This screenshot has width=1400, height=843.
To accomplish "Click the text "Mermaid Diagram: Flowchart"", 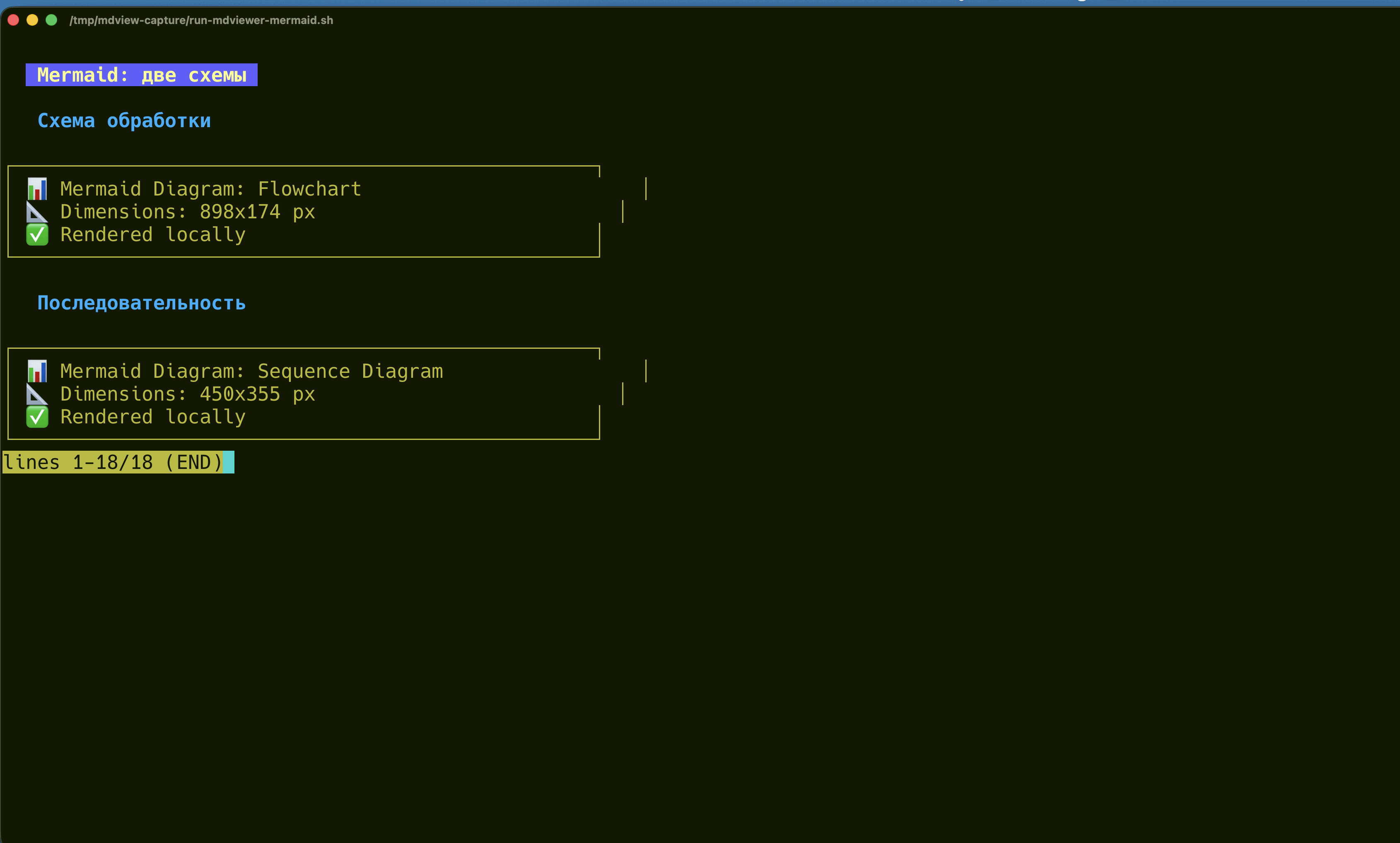I will 211,188.
